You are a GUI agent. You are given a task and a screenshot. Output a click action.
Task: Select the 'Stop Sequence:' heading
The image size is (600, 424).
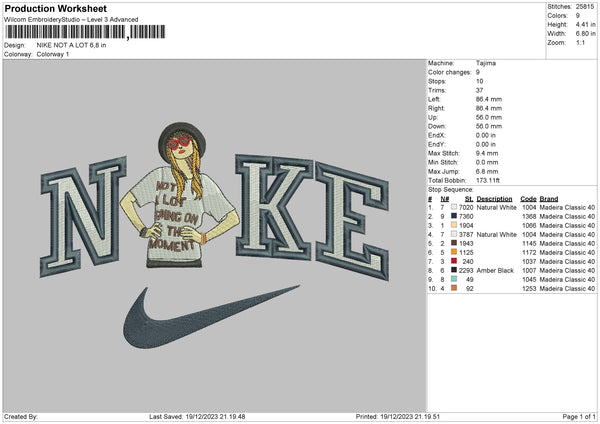450,189
